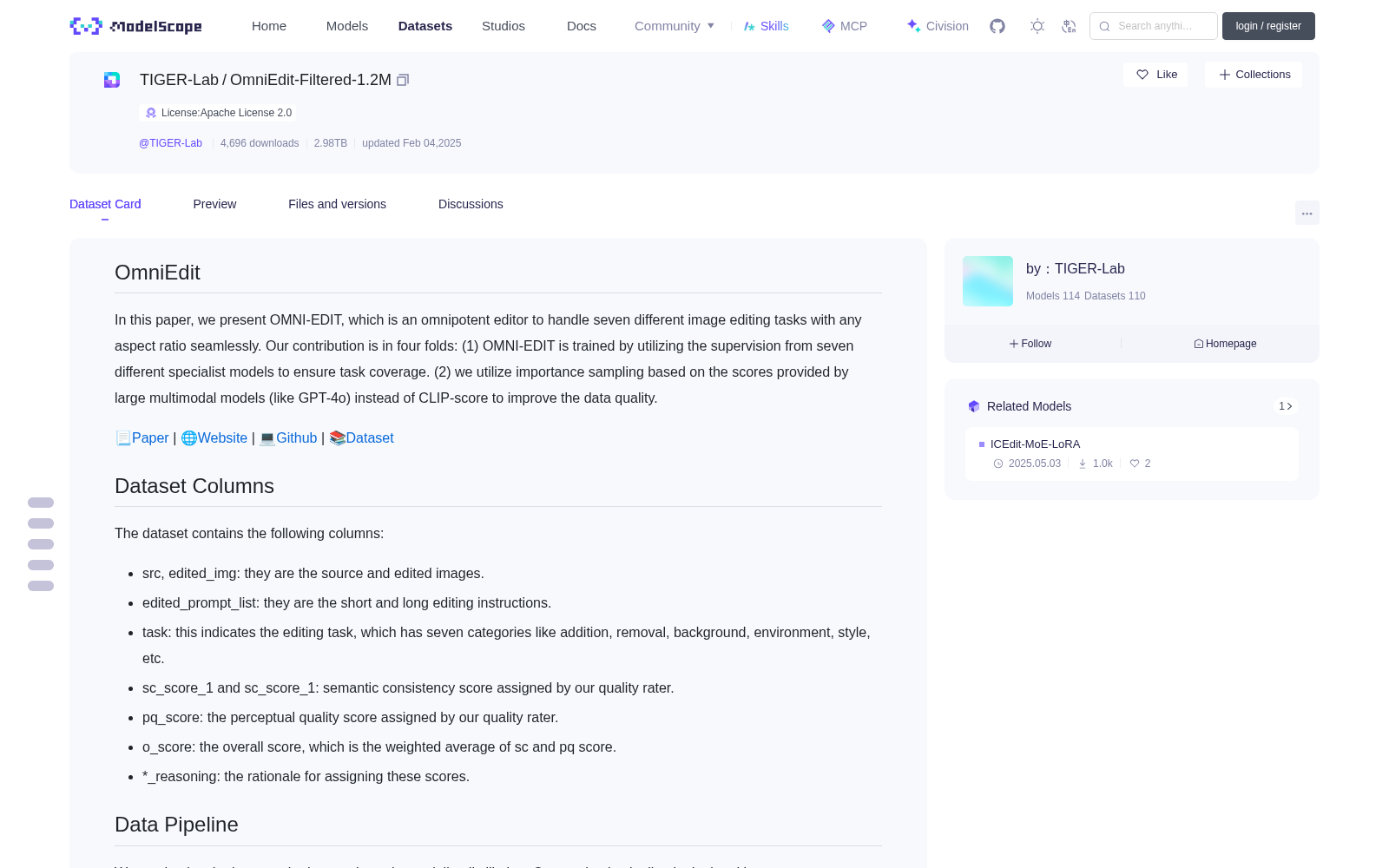The width and height of the screenshot is (1389, 868).
Task: Expand the Community dropdown menu
Action: (x=675, y=26)
